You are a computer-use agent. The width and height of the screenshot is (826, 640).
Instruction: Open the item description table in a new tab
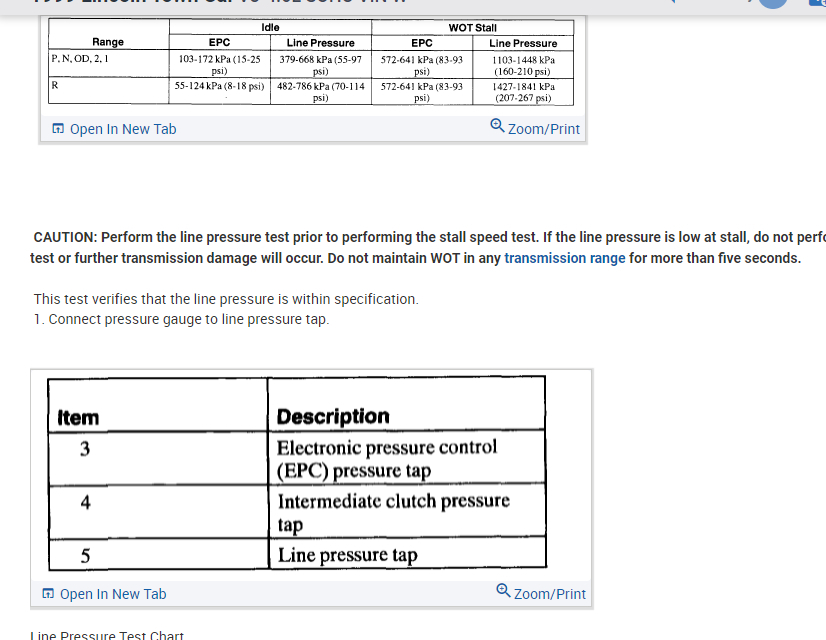point(112,594)
